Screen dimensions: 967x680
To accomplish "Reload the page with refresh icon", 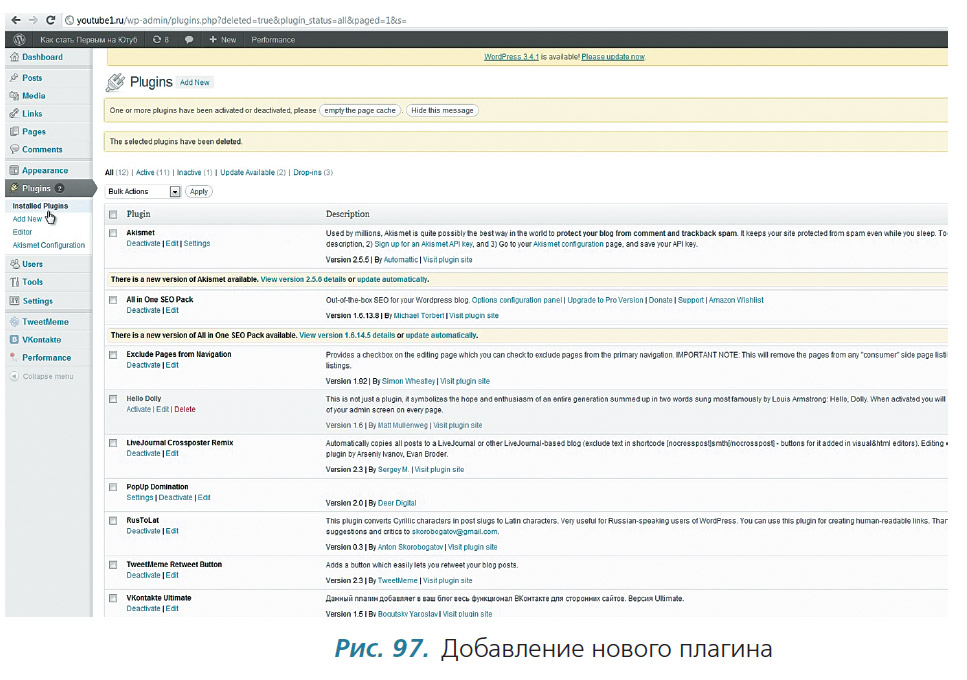I will coord(51,20).
